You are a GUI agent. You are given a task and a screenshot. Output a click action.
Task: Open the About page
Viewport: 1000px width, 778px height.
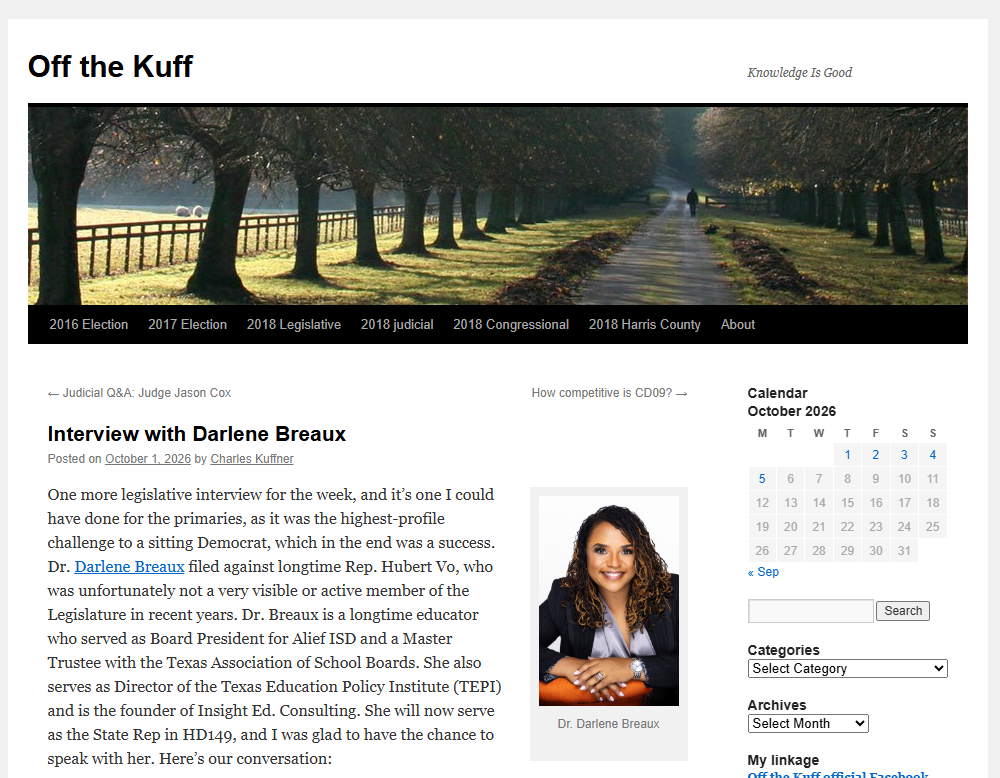[x=738, y=325]
